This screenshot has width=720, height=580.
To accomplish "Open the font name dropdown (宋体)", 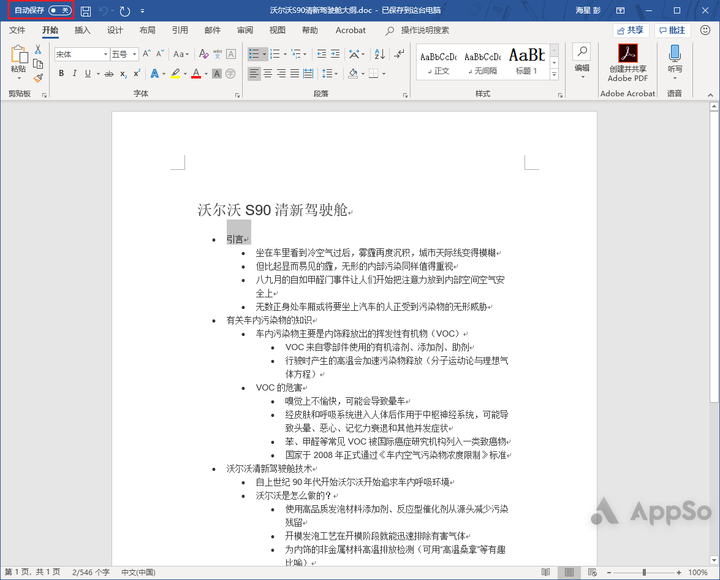I will coord(106,54).
